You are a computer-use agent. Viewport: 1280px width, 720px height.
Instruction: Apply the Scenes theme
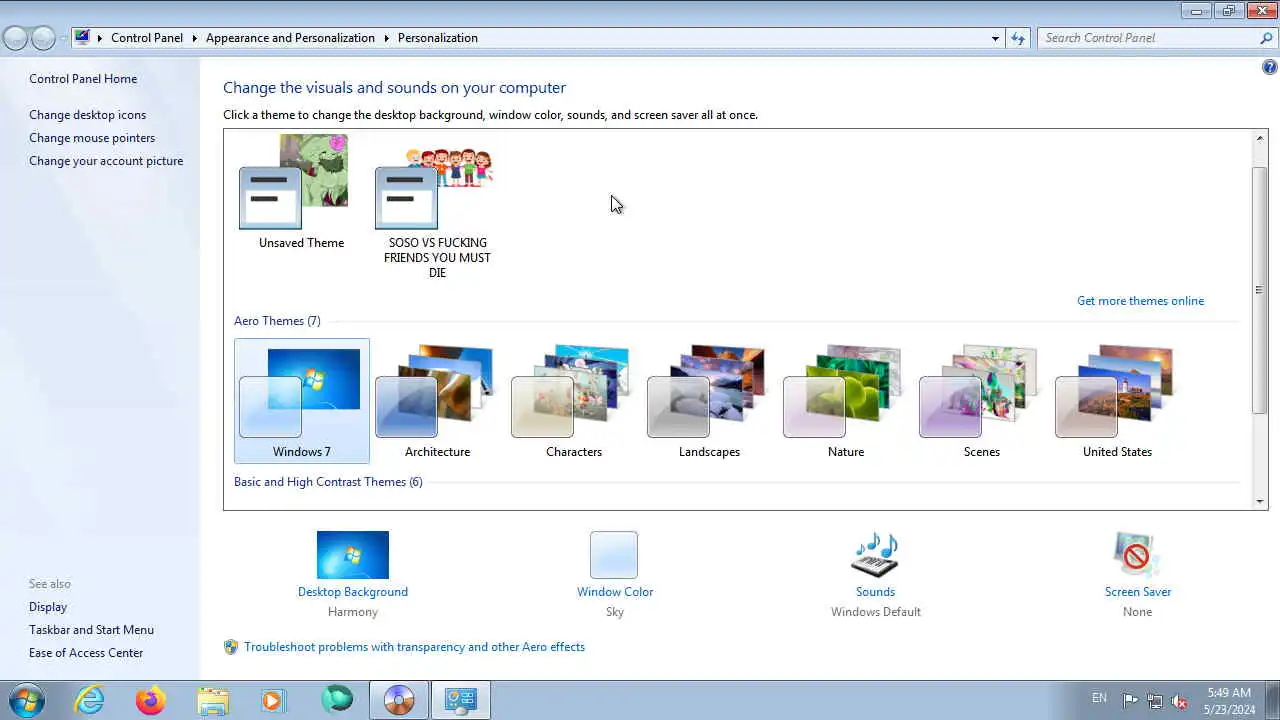[x=981, y=401]
